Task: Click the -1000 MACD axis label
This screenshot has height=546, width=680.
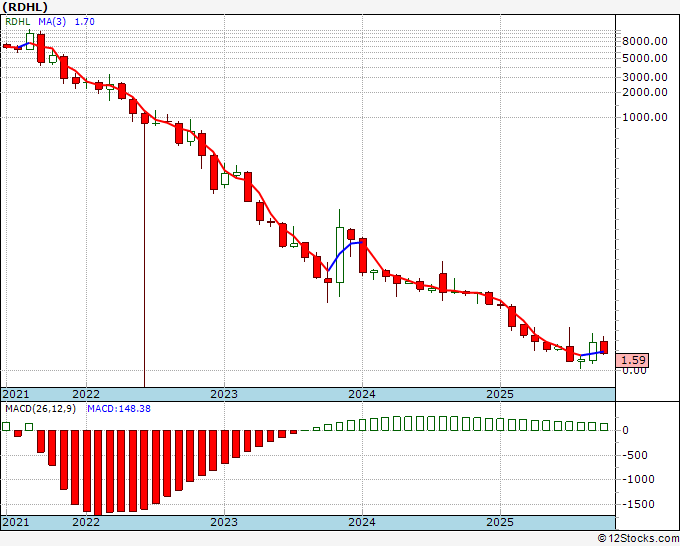Action: tap(638, 479)
